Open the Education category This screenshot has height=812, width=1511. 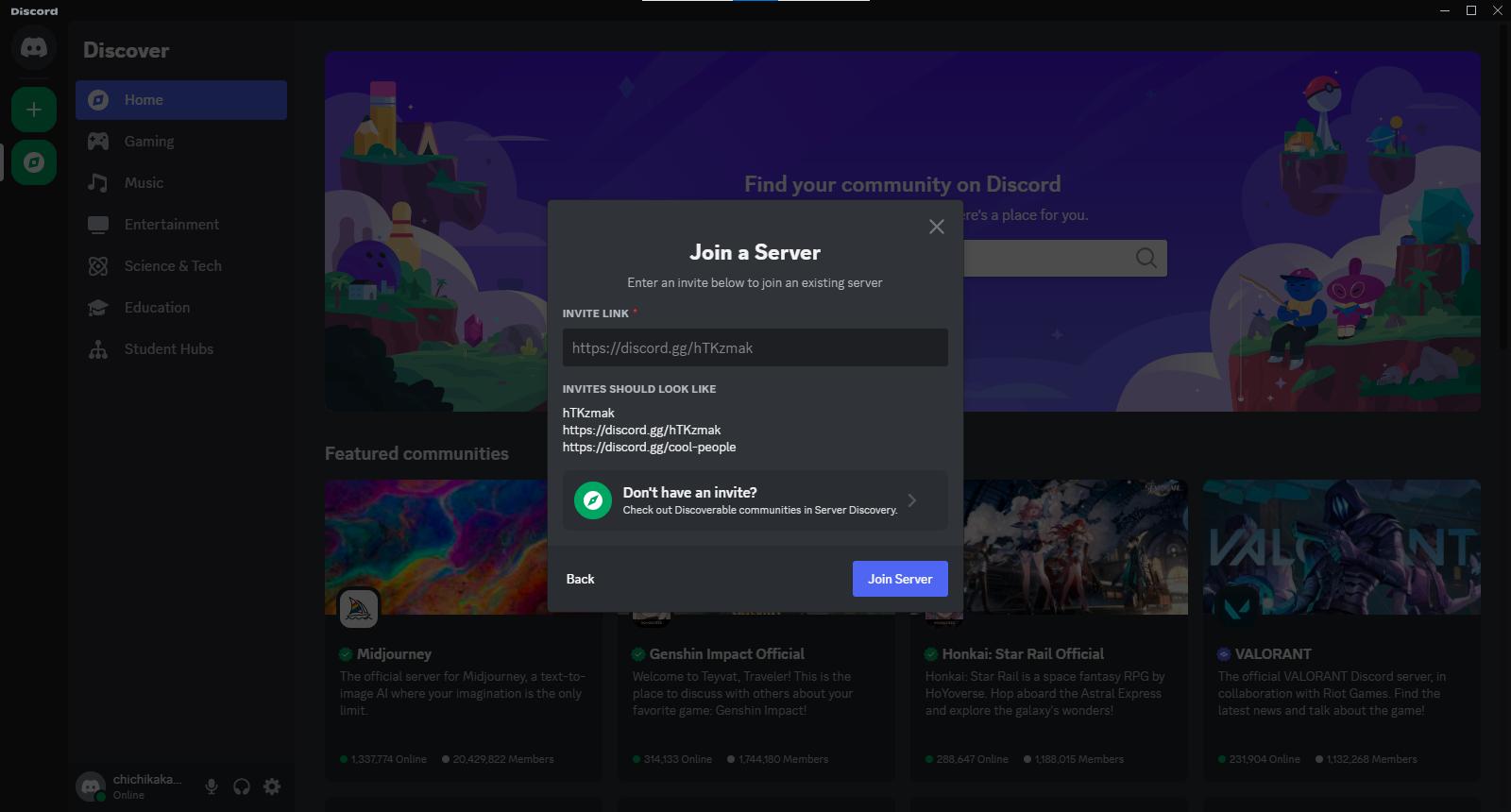(181, 308)
